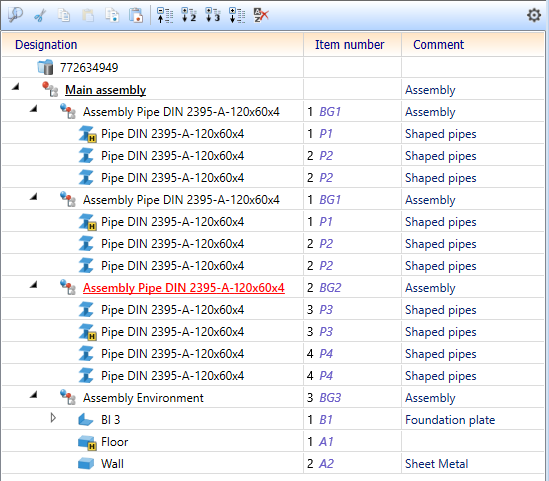Expand tree to level 3 icon
Viewport: 549px width, 481px height.
[213, 15]
